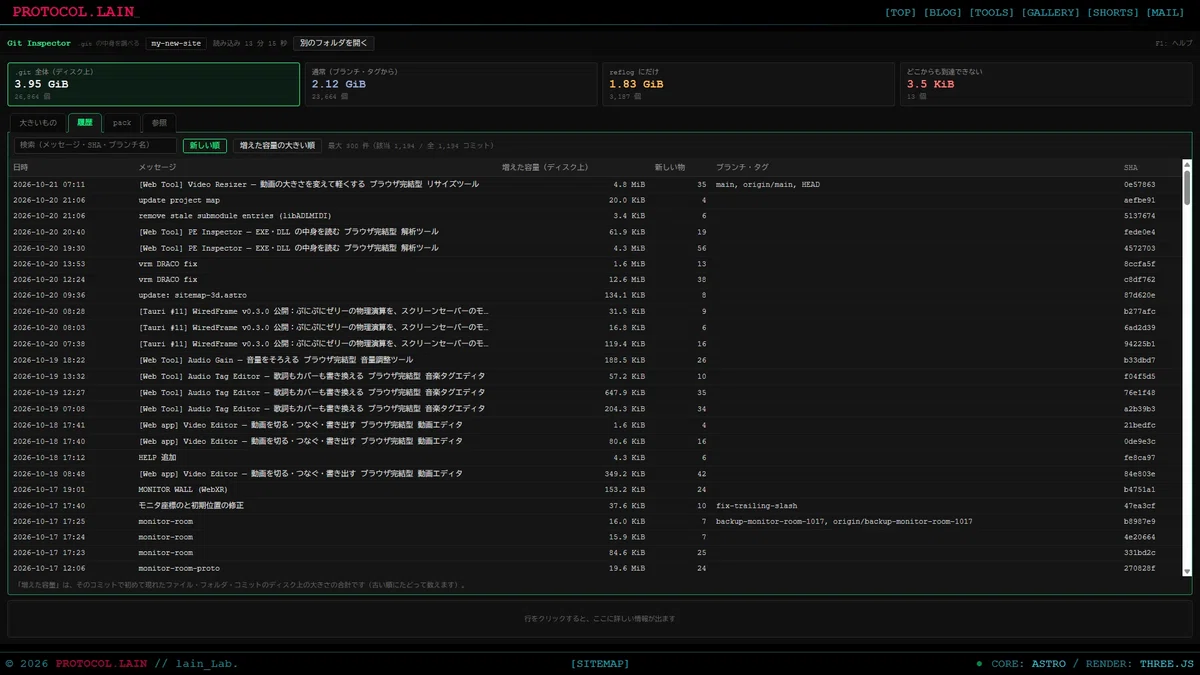
Task: Select the 'HELP 追加' commit row
Action: click(x=595, y=457)
